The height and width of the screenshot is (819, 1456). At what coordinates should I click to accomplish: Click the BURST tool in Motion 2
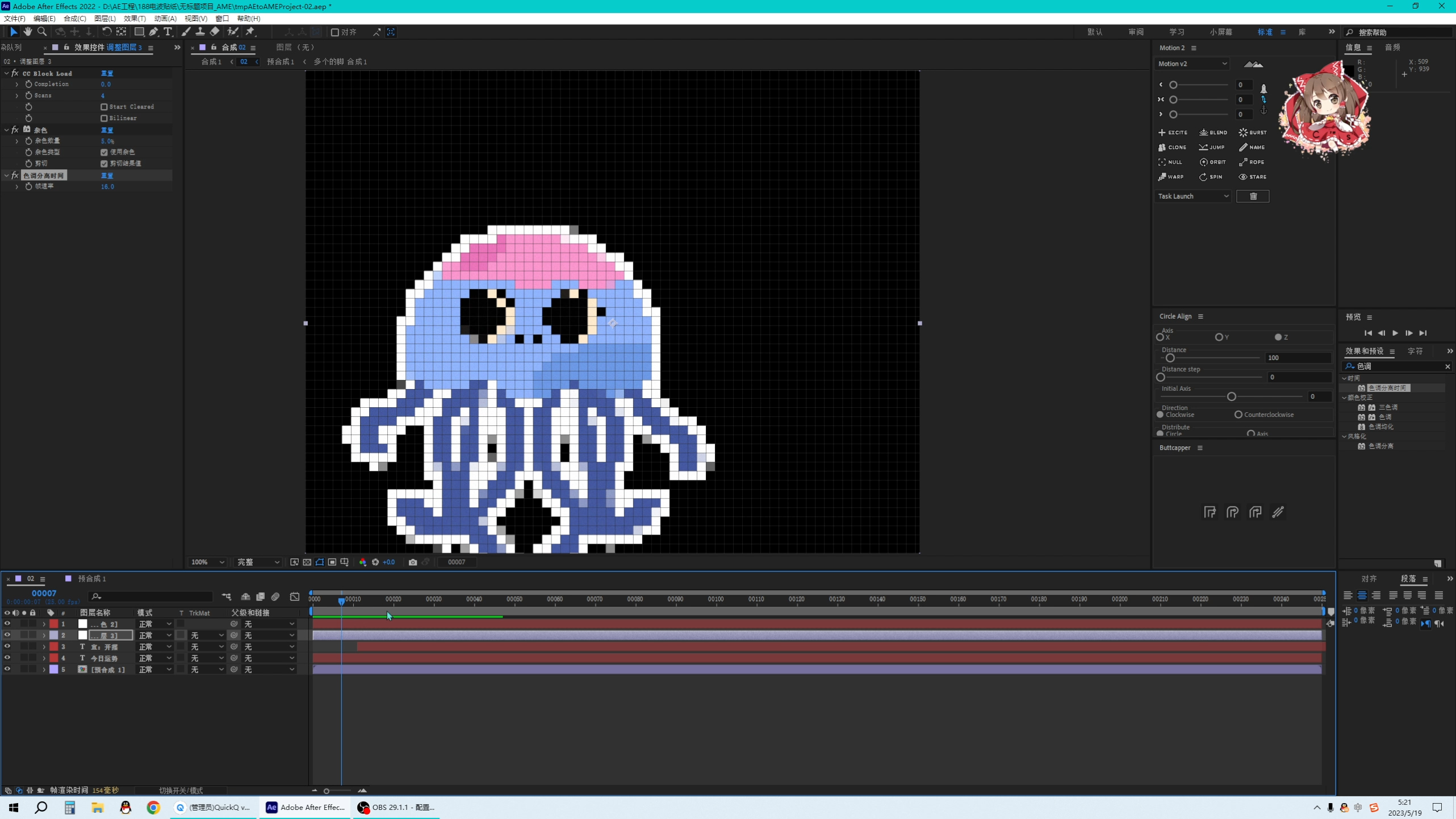(1253, 132)
